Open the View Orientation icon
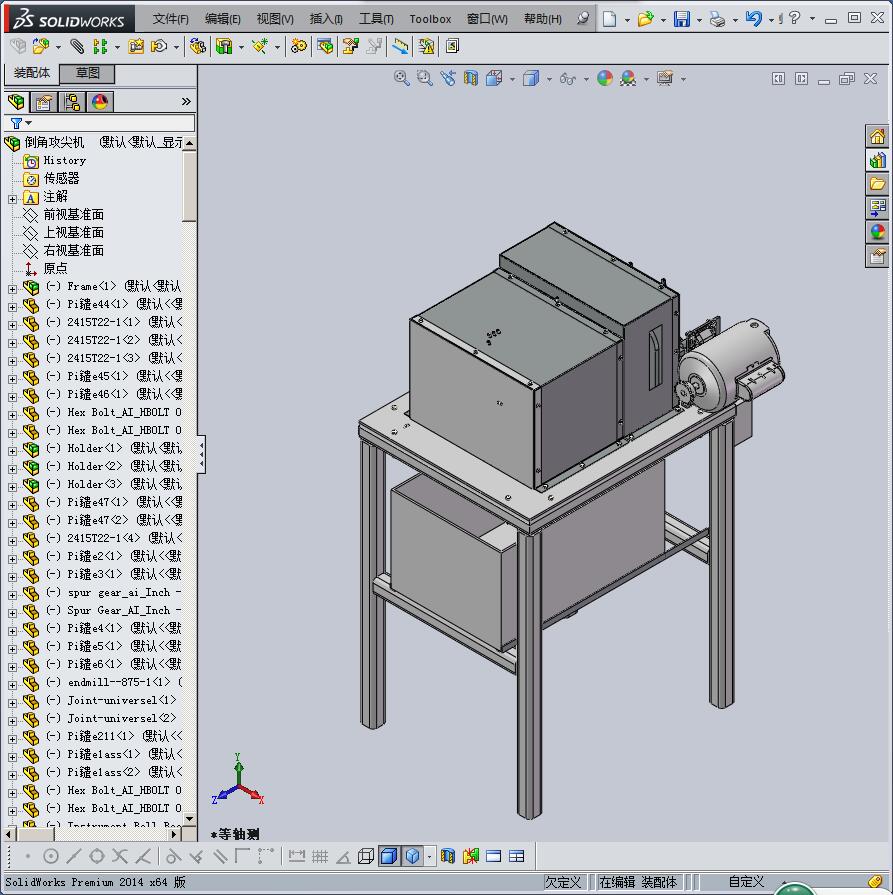This screenshot has height=895, width=893. (x=494, y=78)
